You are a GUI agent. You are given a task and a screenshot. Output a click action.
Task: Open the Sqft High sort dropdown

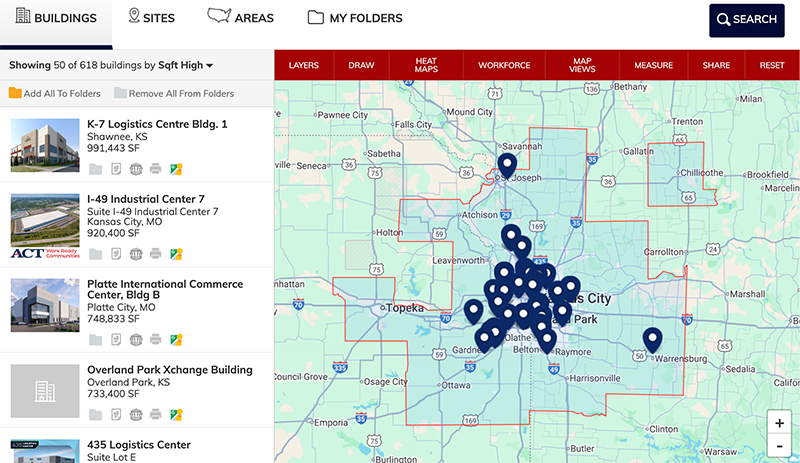point(186,65)
